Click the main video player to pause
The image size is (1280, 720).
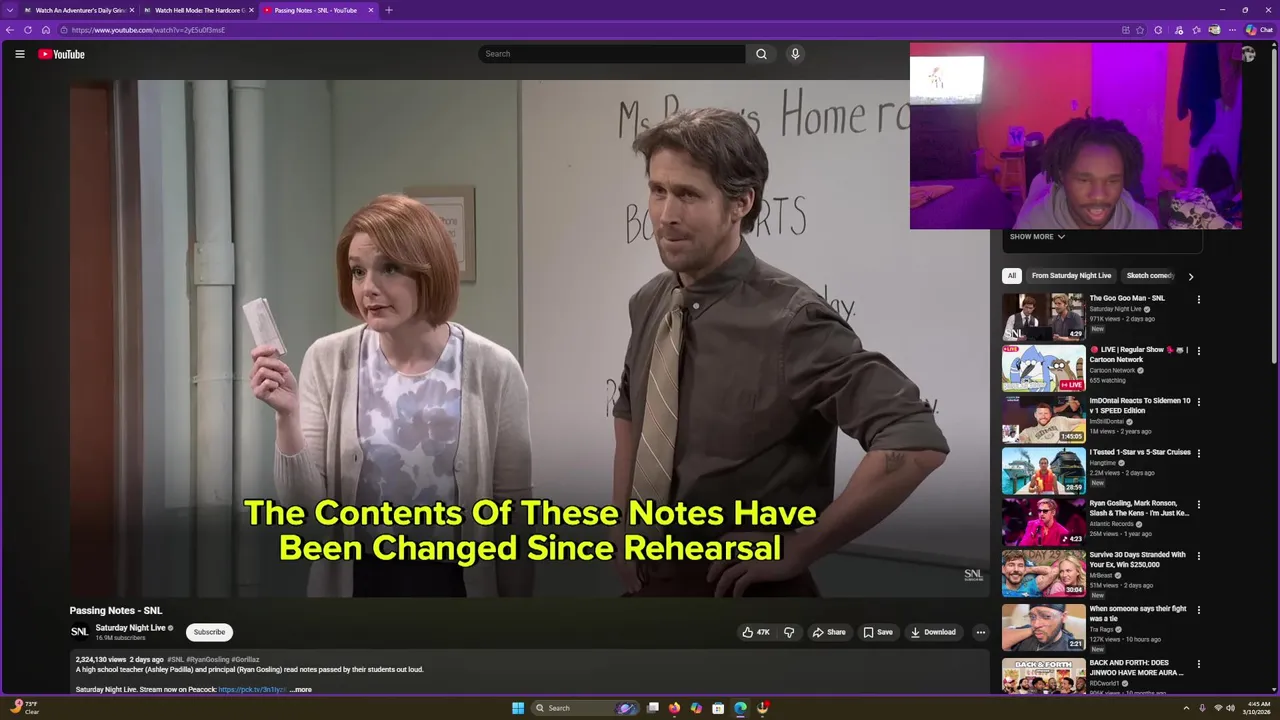(529, 338)
